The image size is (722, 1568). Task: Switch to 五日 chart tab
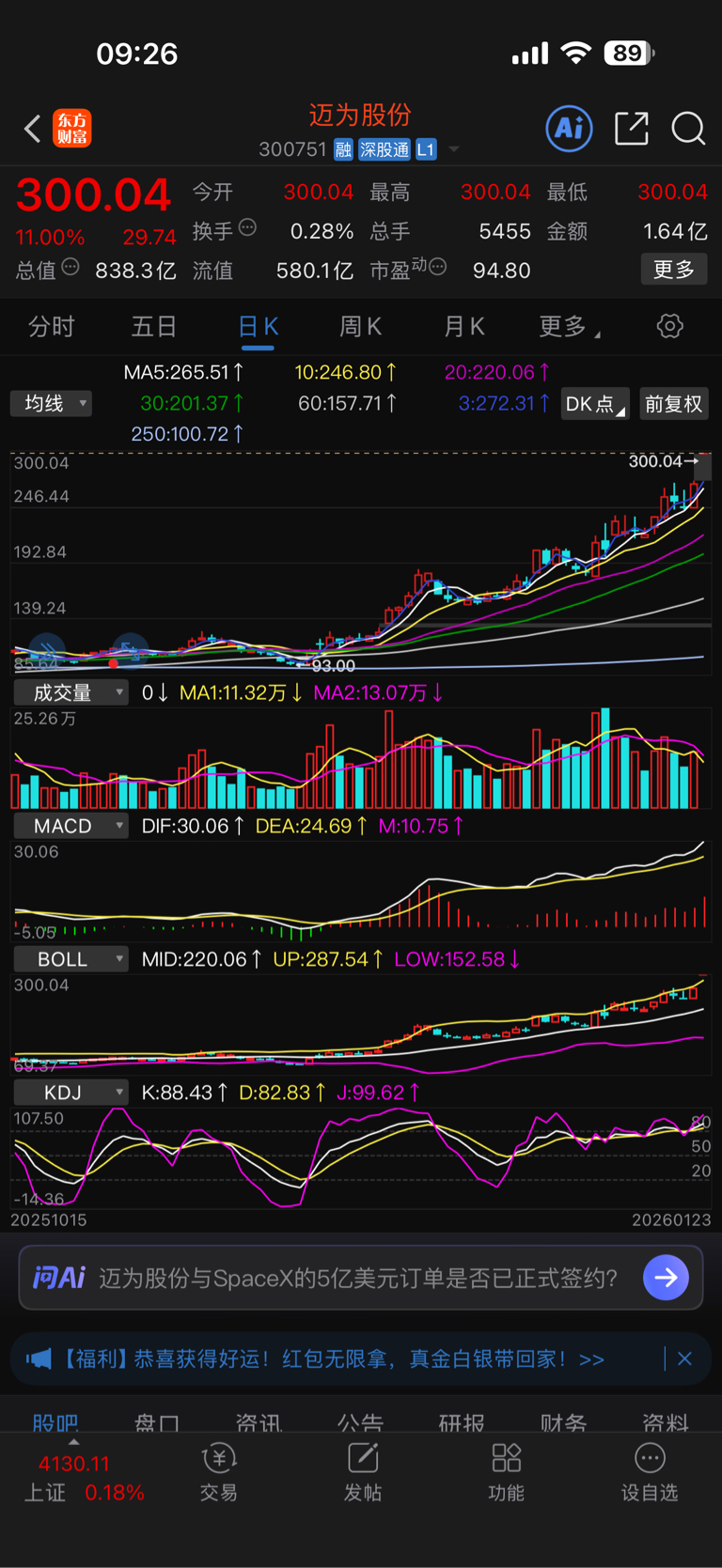[x=153, y=327]
